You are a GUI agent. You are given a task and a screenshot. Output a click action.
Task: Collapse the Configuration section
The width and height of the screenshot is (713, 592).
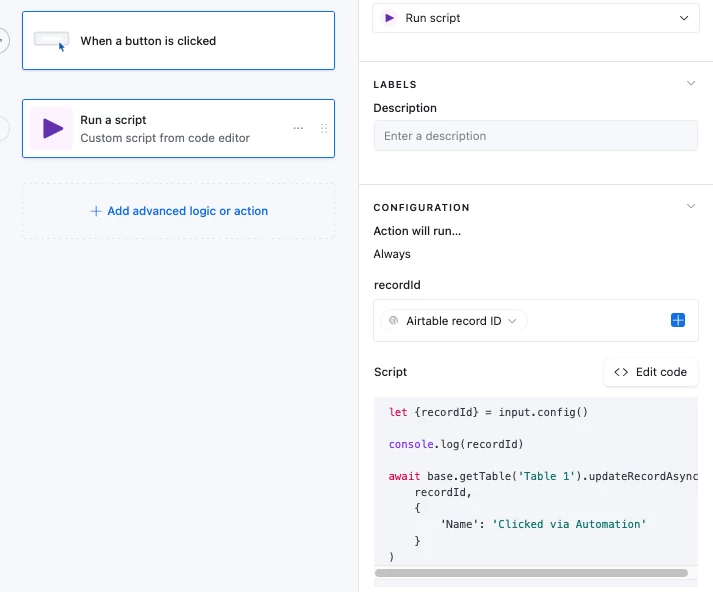(x=690, y=207)
